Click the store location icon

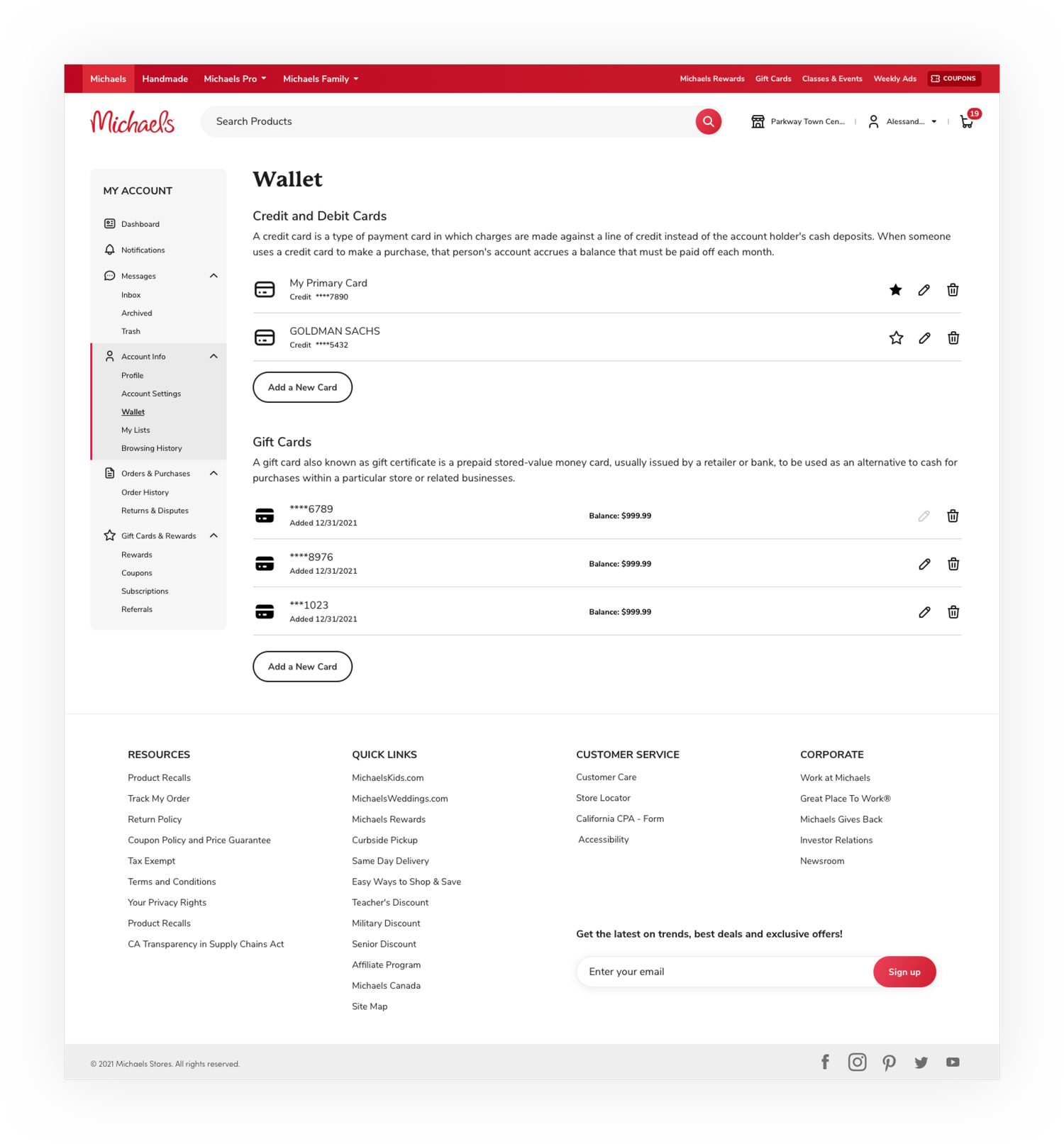[x=758, y=121]
